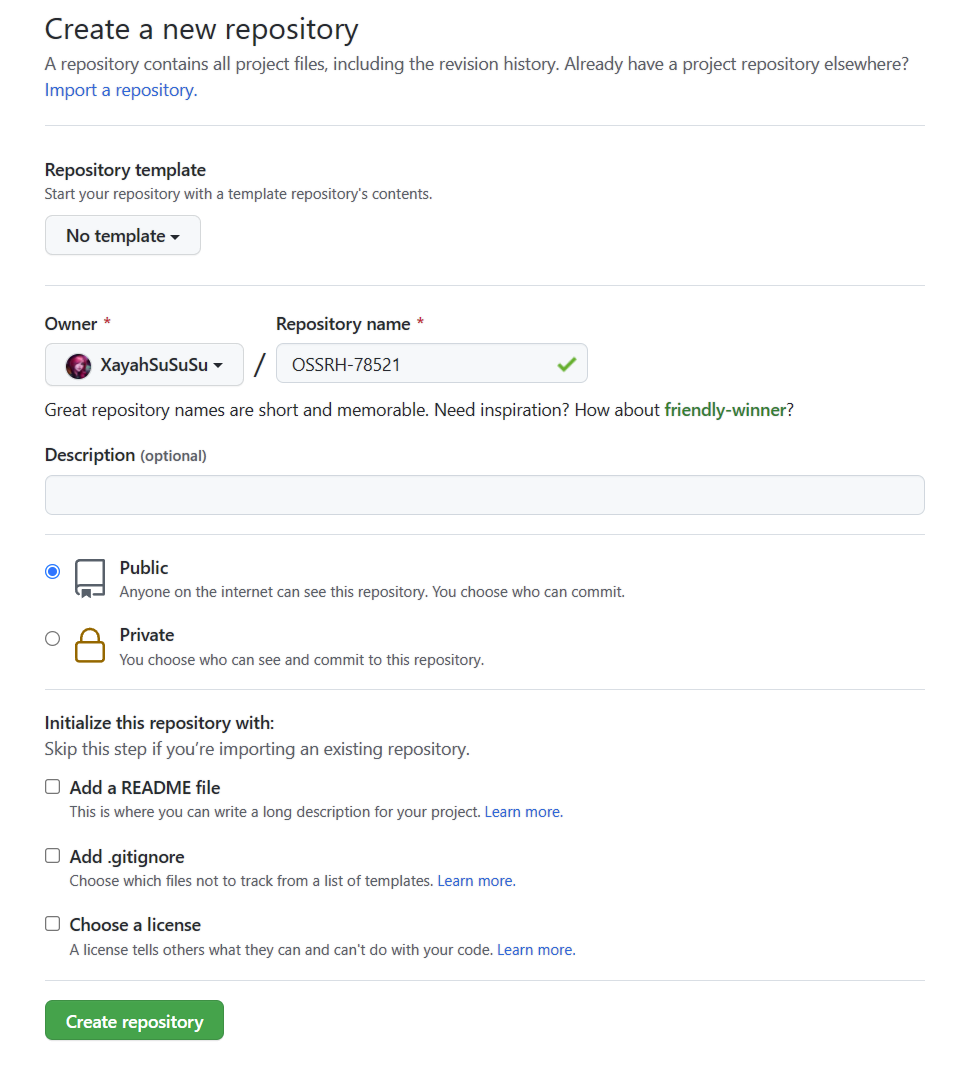The height and width of the screenshot is (1089, 966).
Task: Click the green checkmark in repository name field
Action: click(567, 365)
